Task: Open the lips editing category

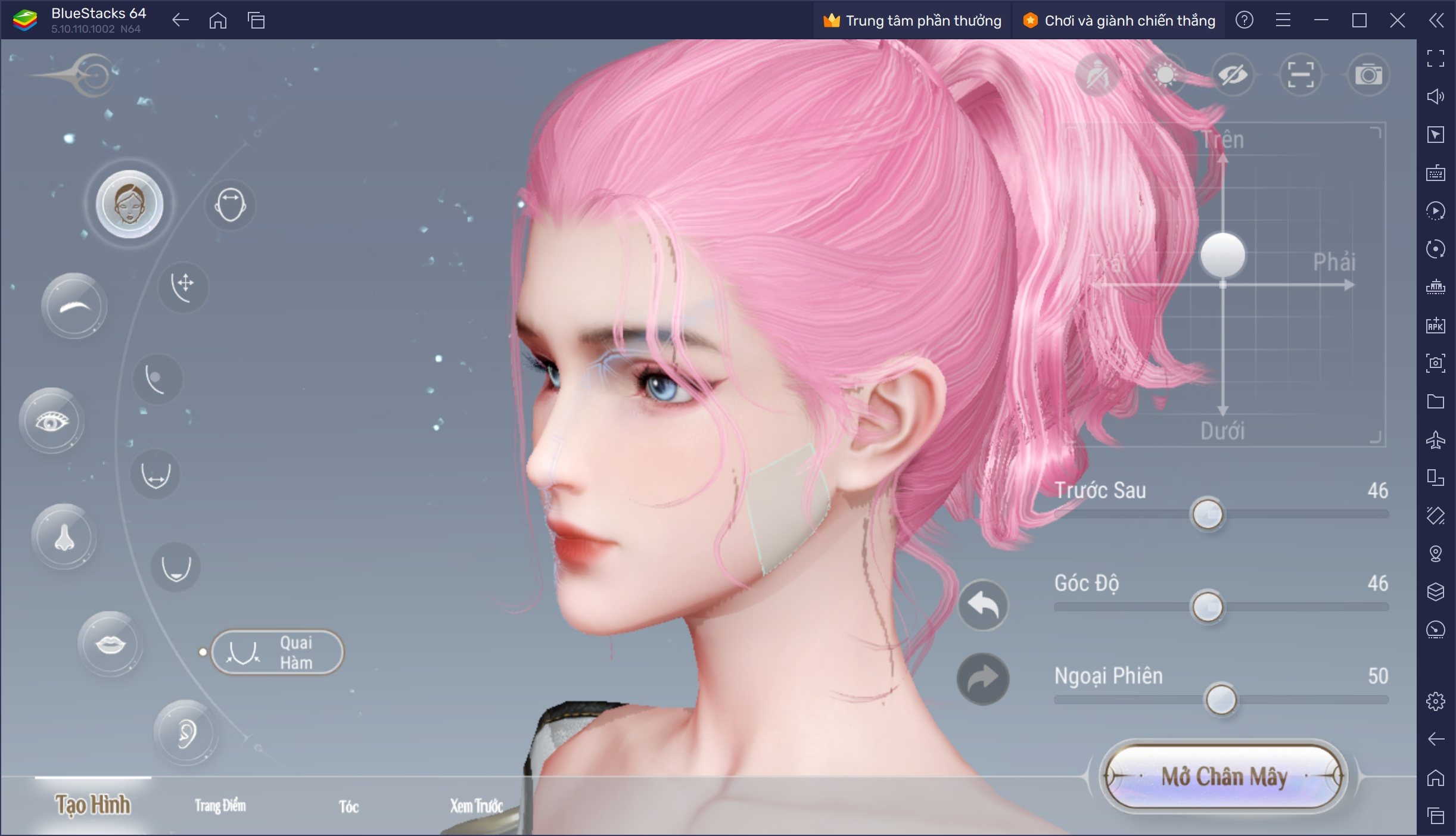Action: click(110, 644)
